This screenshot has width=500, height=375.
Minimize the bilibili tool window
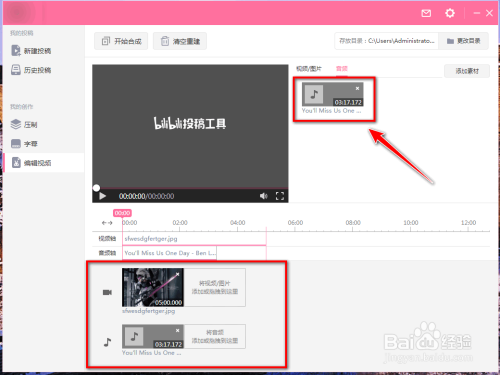tap(477, 13)
